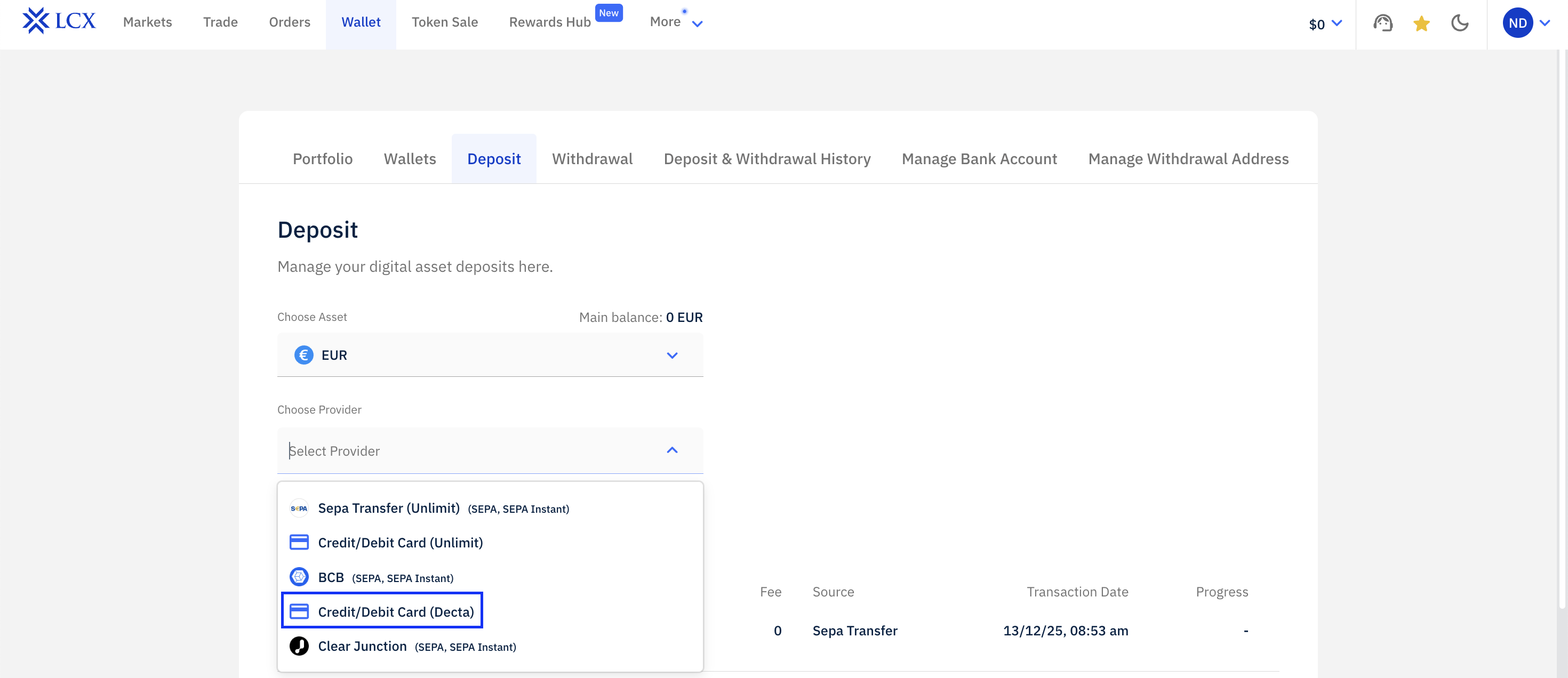
Task: Click the LCX logo
Action: point(59,21)
